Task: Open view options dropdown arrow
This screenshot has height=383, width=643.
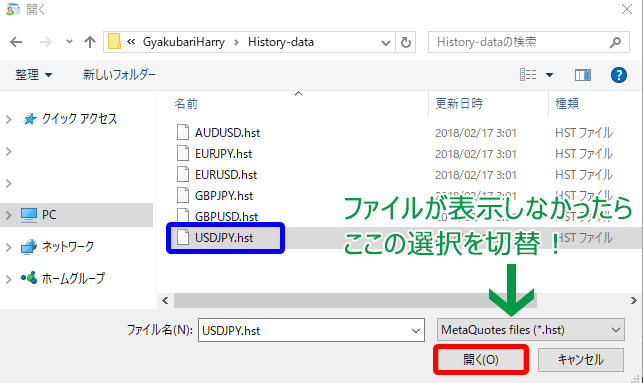Action: [x=550, y=75]
